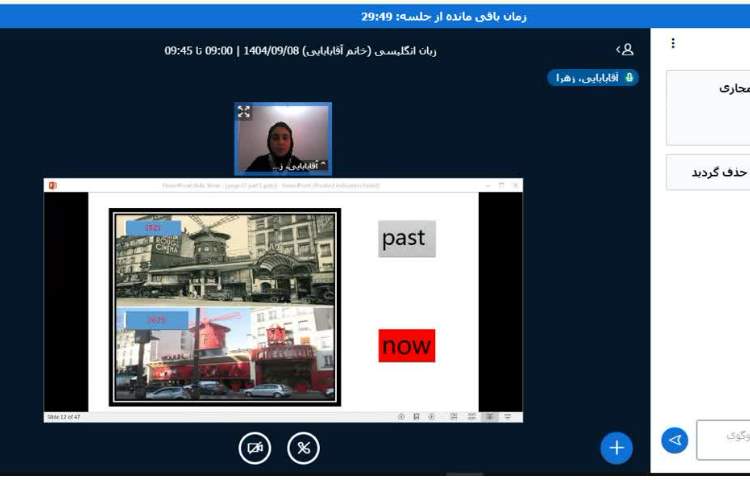Screen dimensions: 750x480
Task: Click the modern color Moulin Rouge photo
Action: pos(225,353)
